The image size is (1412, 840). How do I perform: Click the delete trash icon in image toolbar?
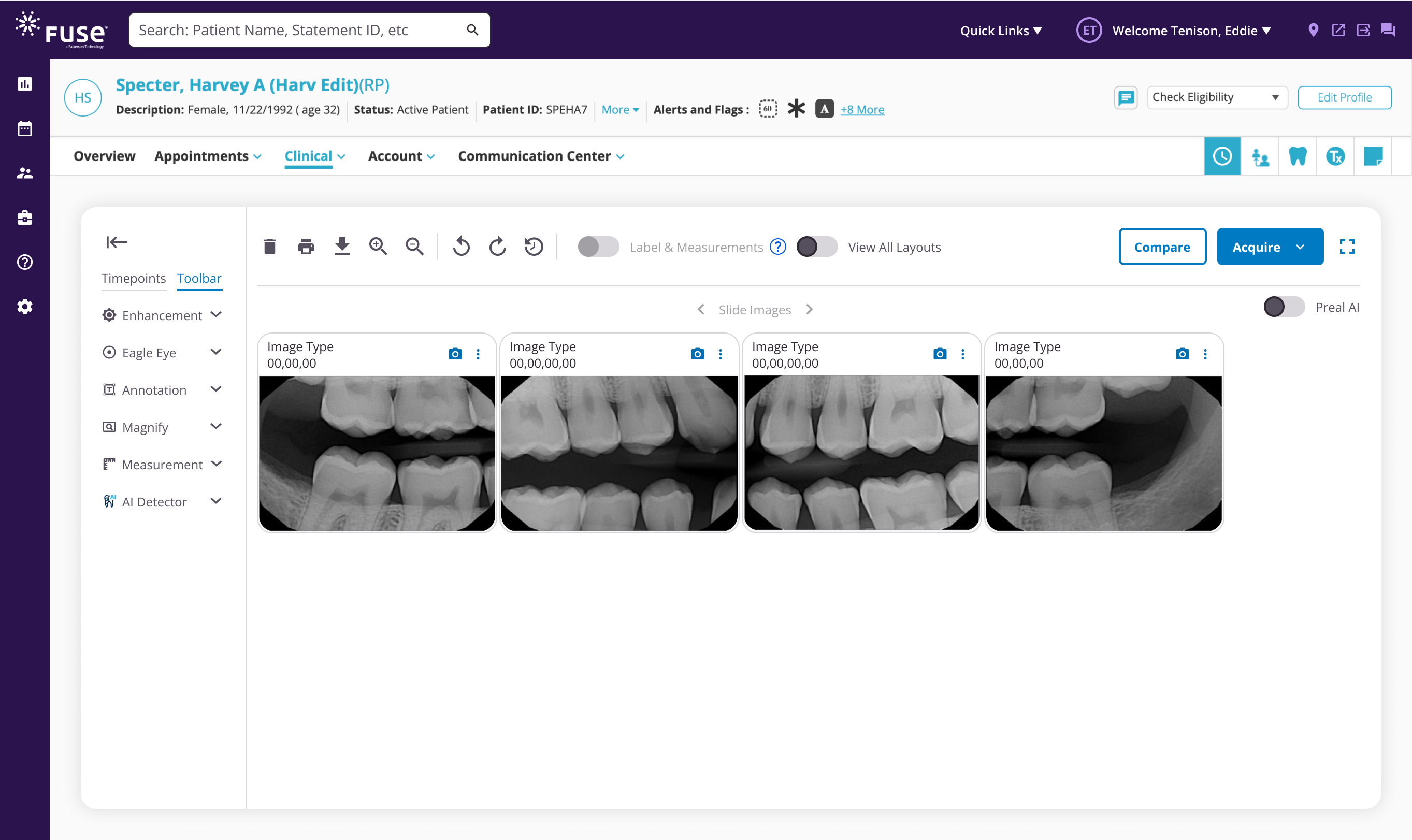tap(269, 247)
